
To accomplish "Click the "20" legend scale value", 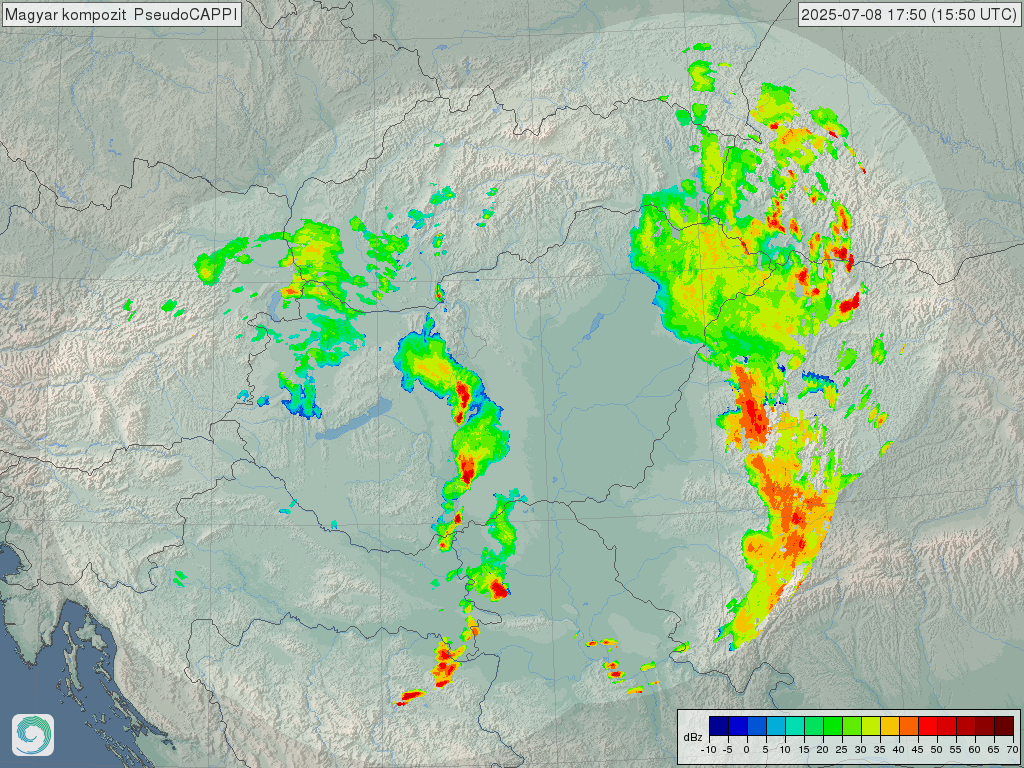I will [822, 750].
